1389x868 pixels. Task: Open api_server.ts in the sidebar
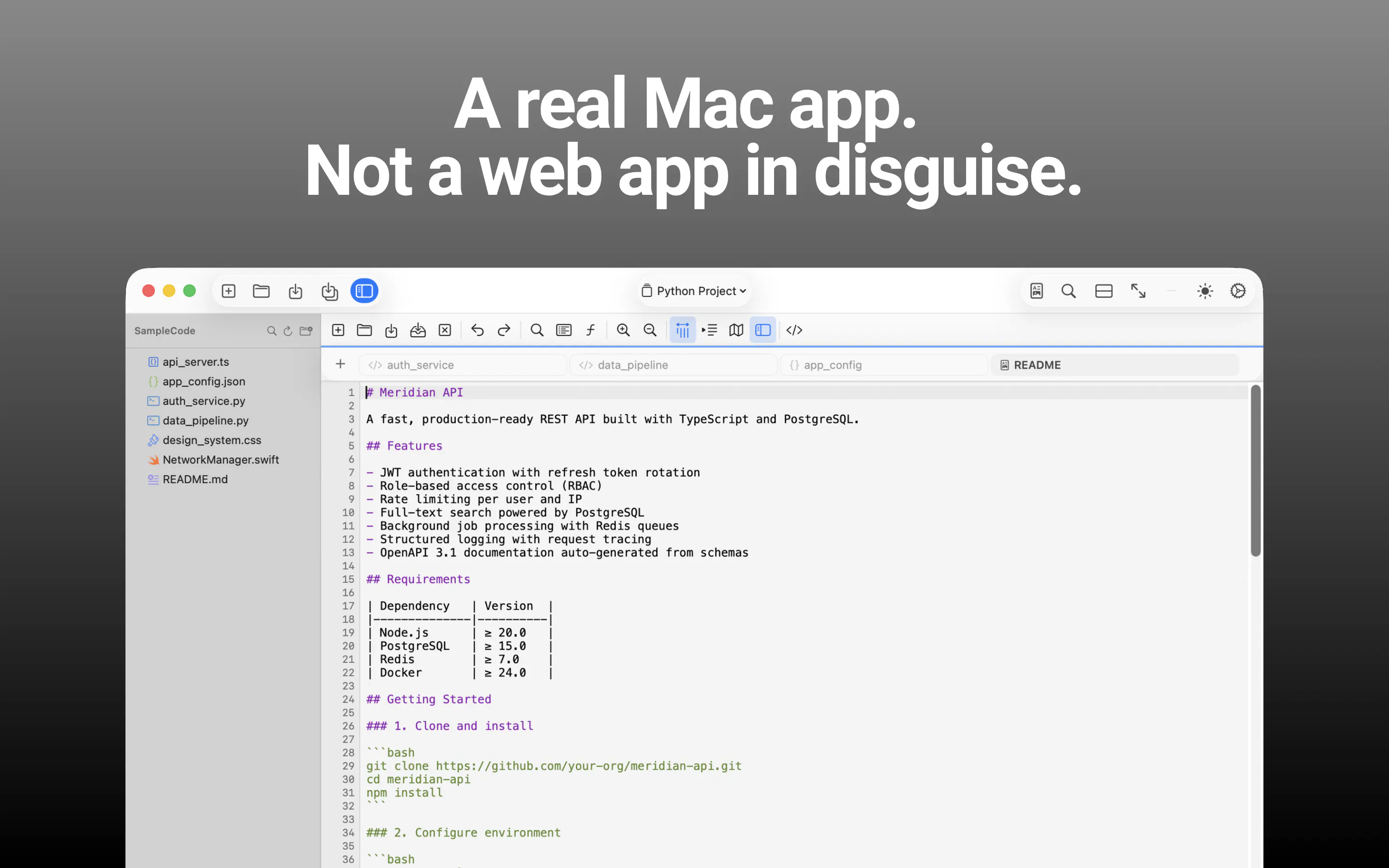click(195, 362)
